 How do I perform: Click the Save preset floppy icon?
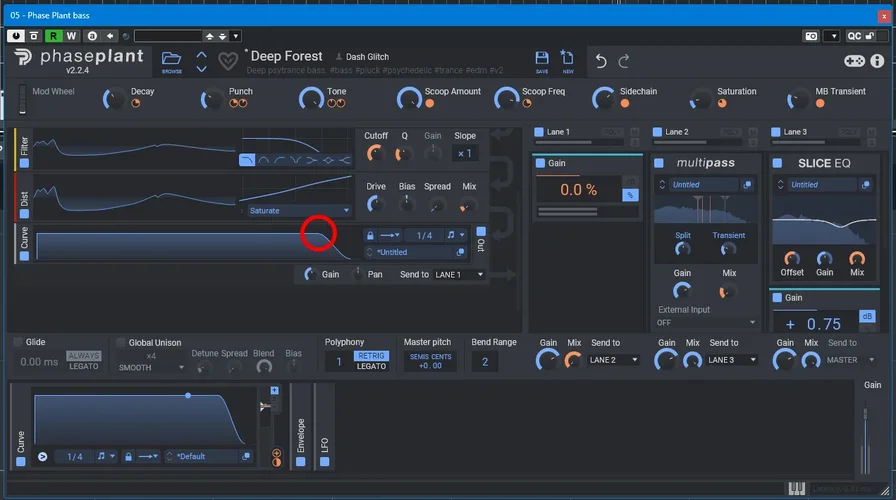click(542, 59)
